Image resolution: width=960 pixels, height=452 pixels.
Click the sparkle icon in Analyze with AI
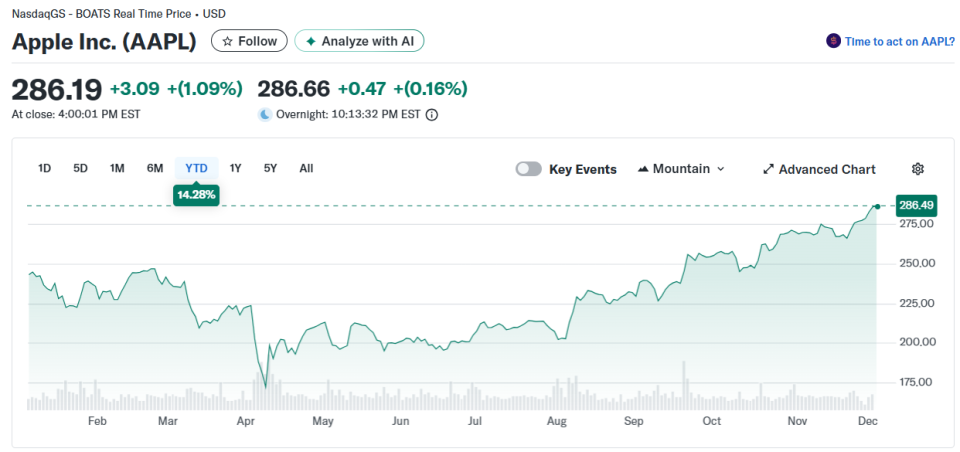tap(310, 41)
